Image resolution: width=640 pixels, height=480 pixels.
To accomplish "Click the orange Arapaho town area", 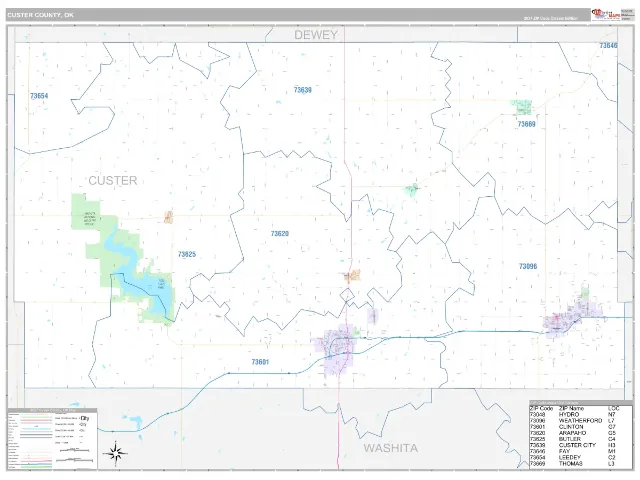I will (x=352, y=276).
